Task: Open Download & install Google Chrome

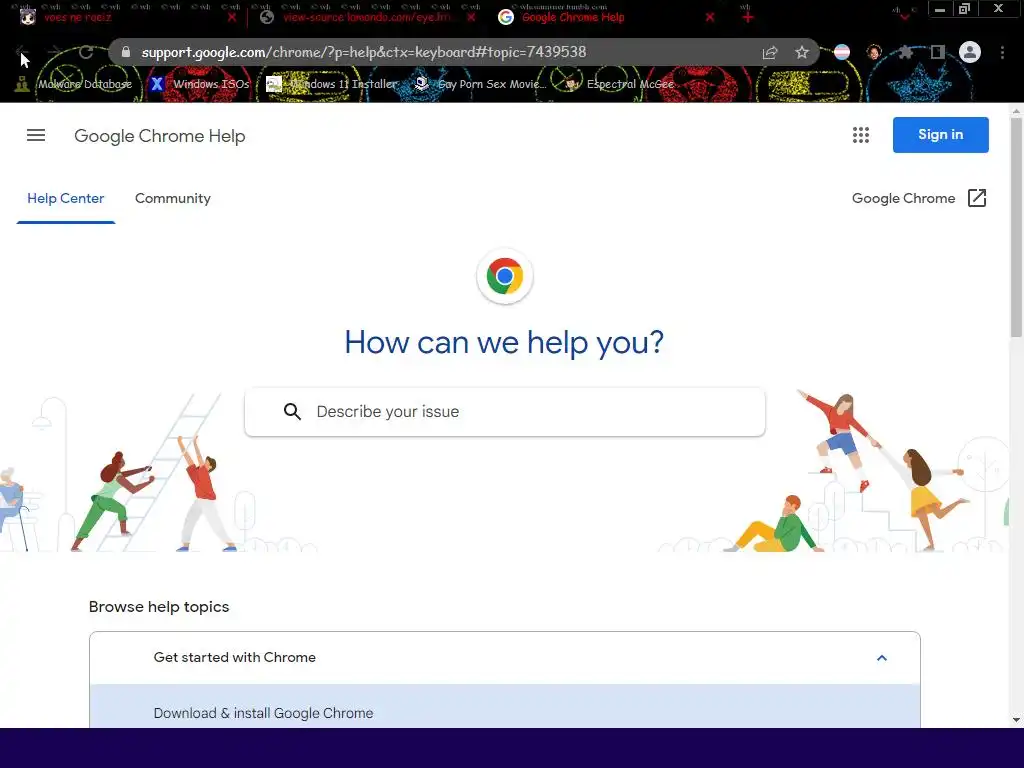Action: tap(263, 713)
